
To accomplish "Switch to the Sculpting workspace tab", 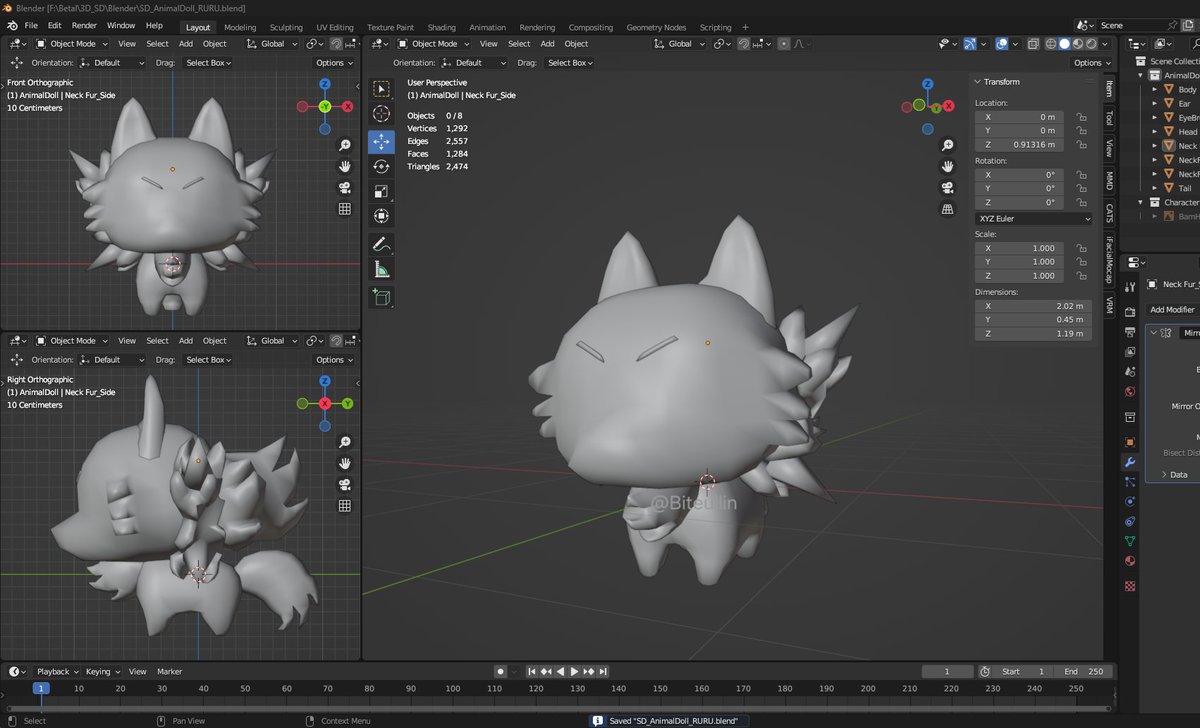I will click(x=286, y=27).
